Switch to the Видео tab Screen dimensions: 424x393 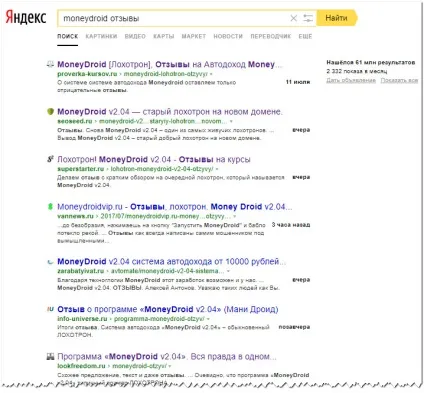pos(135,36)
